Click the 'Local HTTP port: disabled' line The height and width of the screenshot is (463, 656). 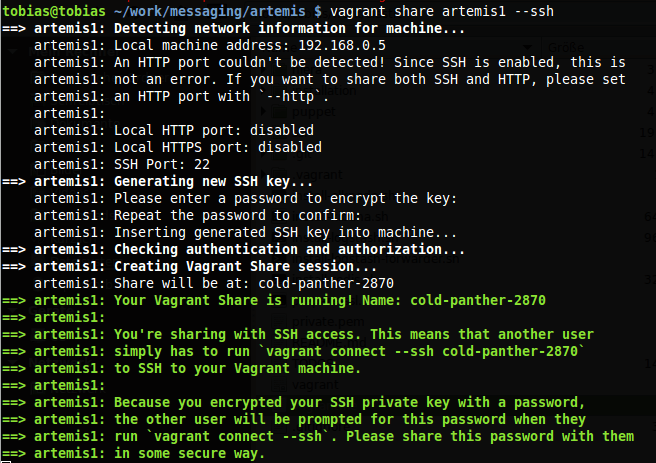coord(214,130)
